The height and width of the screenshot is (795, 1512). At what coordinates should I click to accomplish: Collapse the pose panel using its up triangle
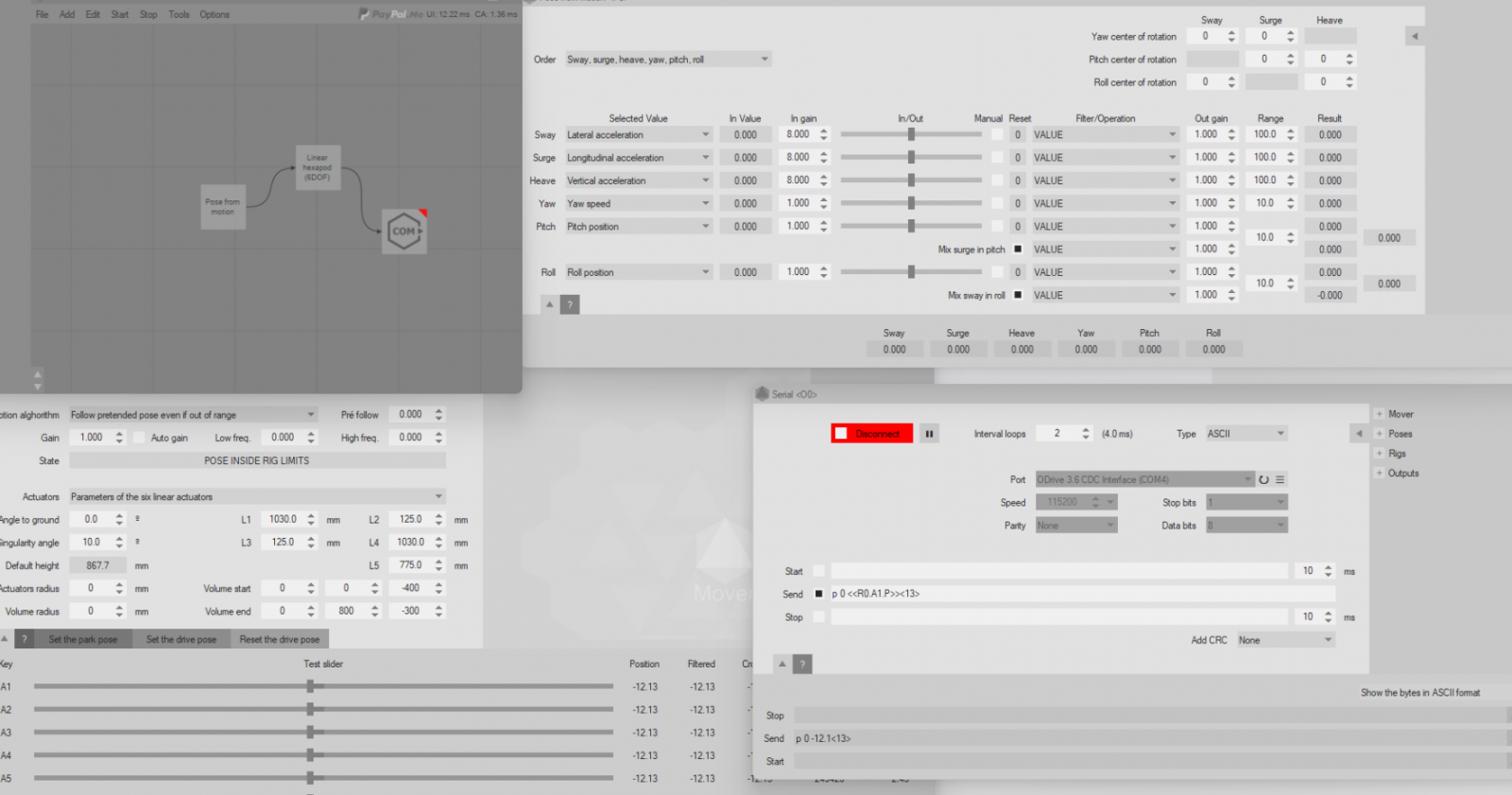coord(549,304)
